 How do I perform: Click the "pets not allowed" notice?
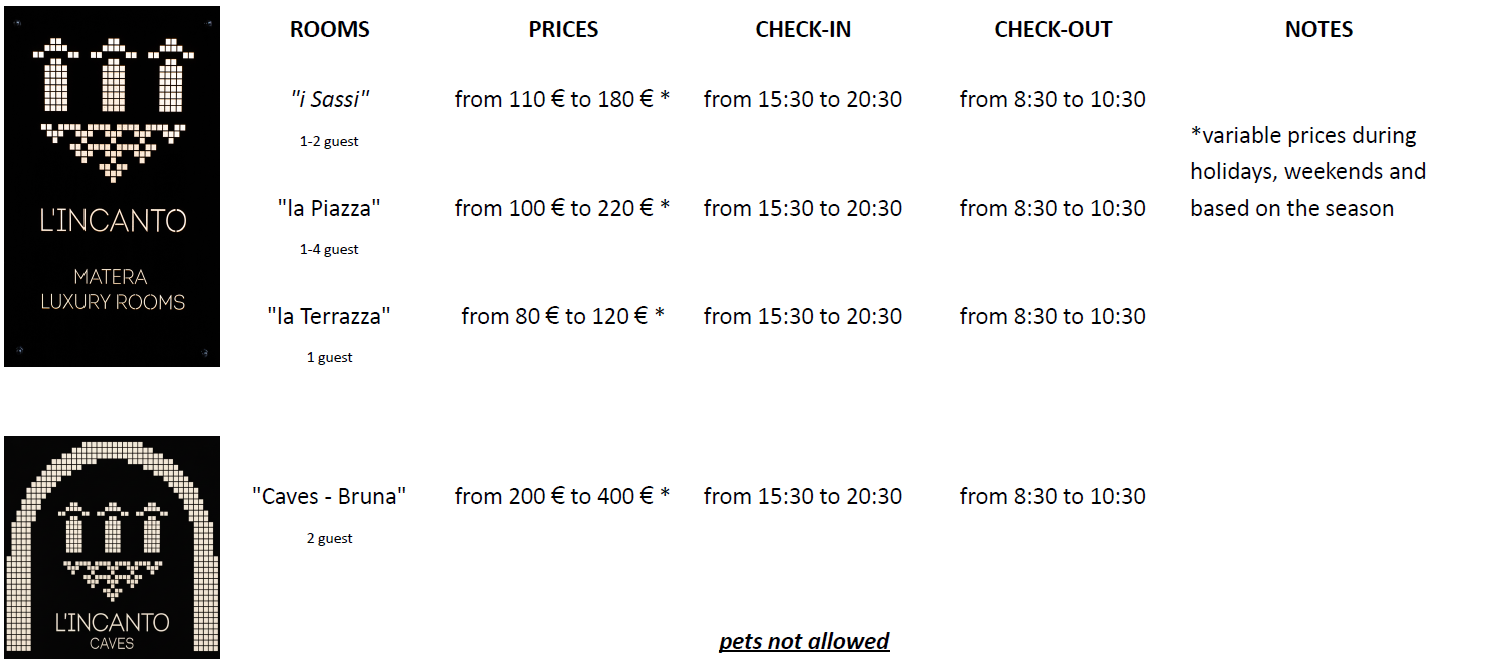(804, 641)
